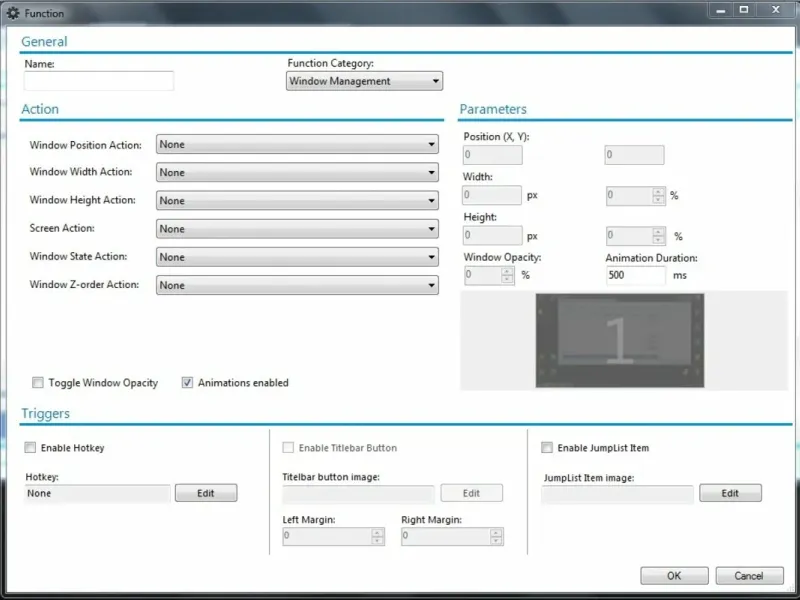
Task: Close the Function window
Action: [x=776, y=10]
